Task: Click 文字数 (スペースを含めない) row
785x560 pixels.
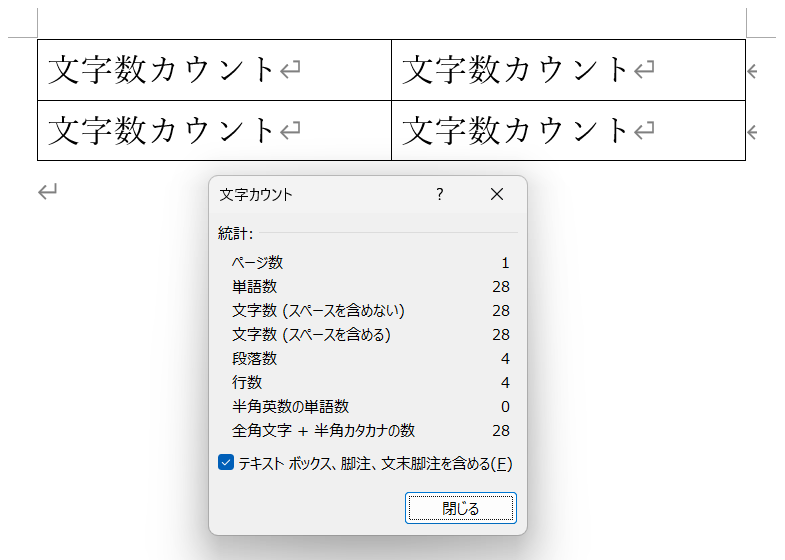Action: click(318, 311)
